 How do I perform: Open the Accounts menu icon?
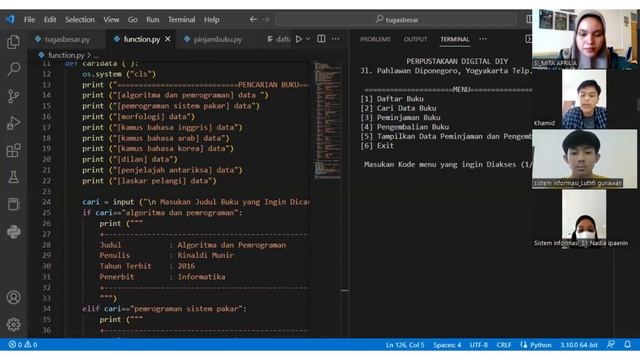[x=13, y=297]
